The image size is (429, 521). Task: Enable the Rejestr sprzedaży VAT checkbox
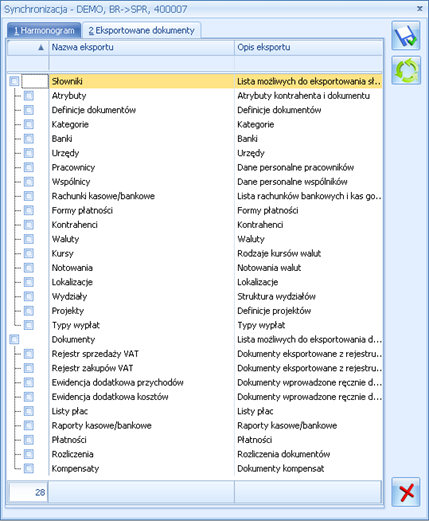tap(29, 354)
